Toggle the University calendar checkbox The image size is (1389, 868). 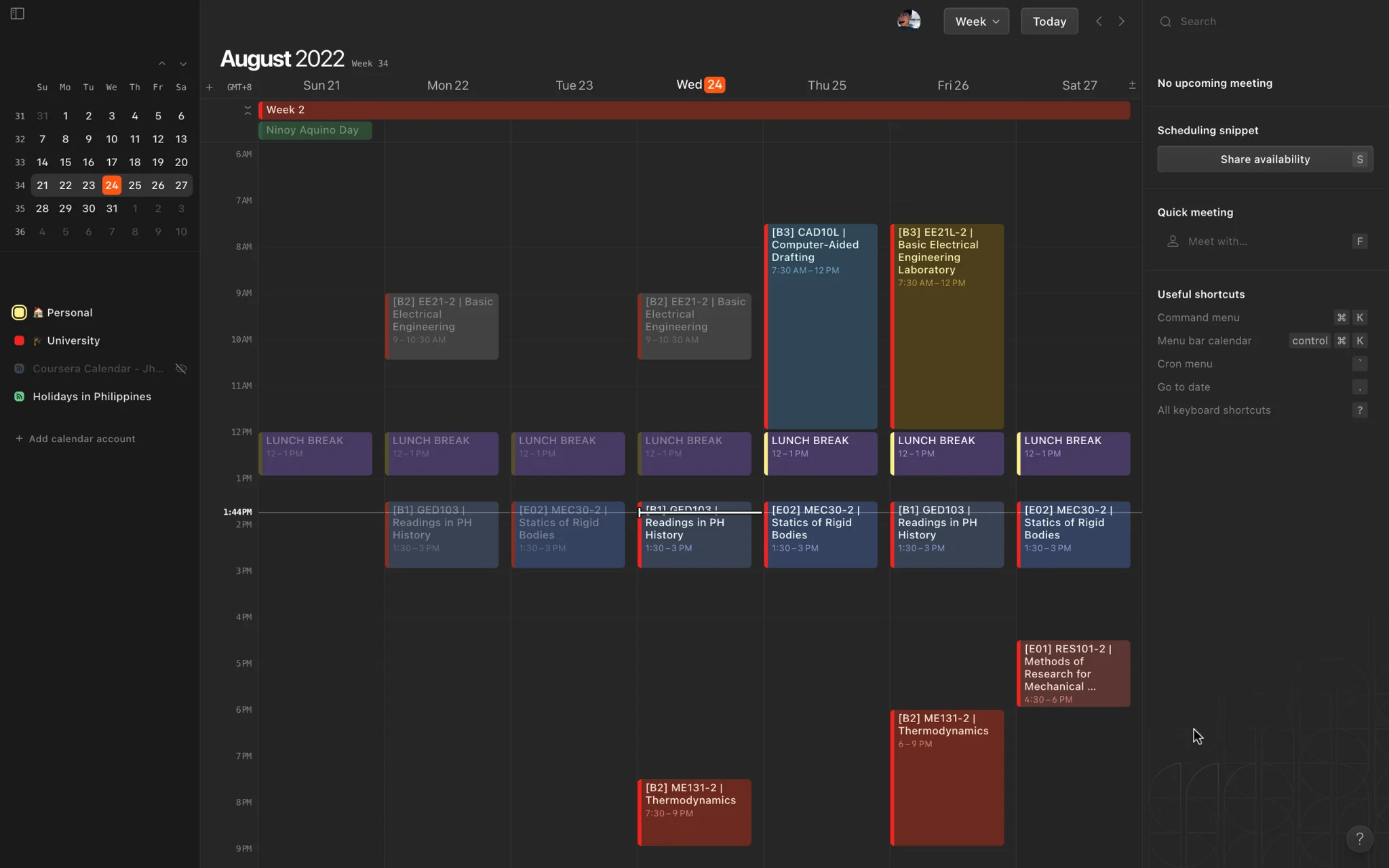19,340
